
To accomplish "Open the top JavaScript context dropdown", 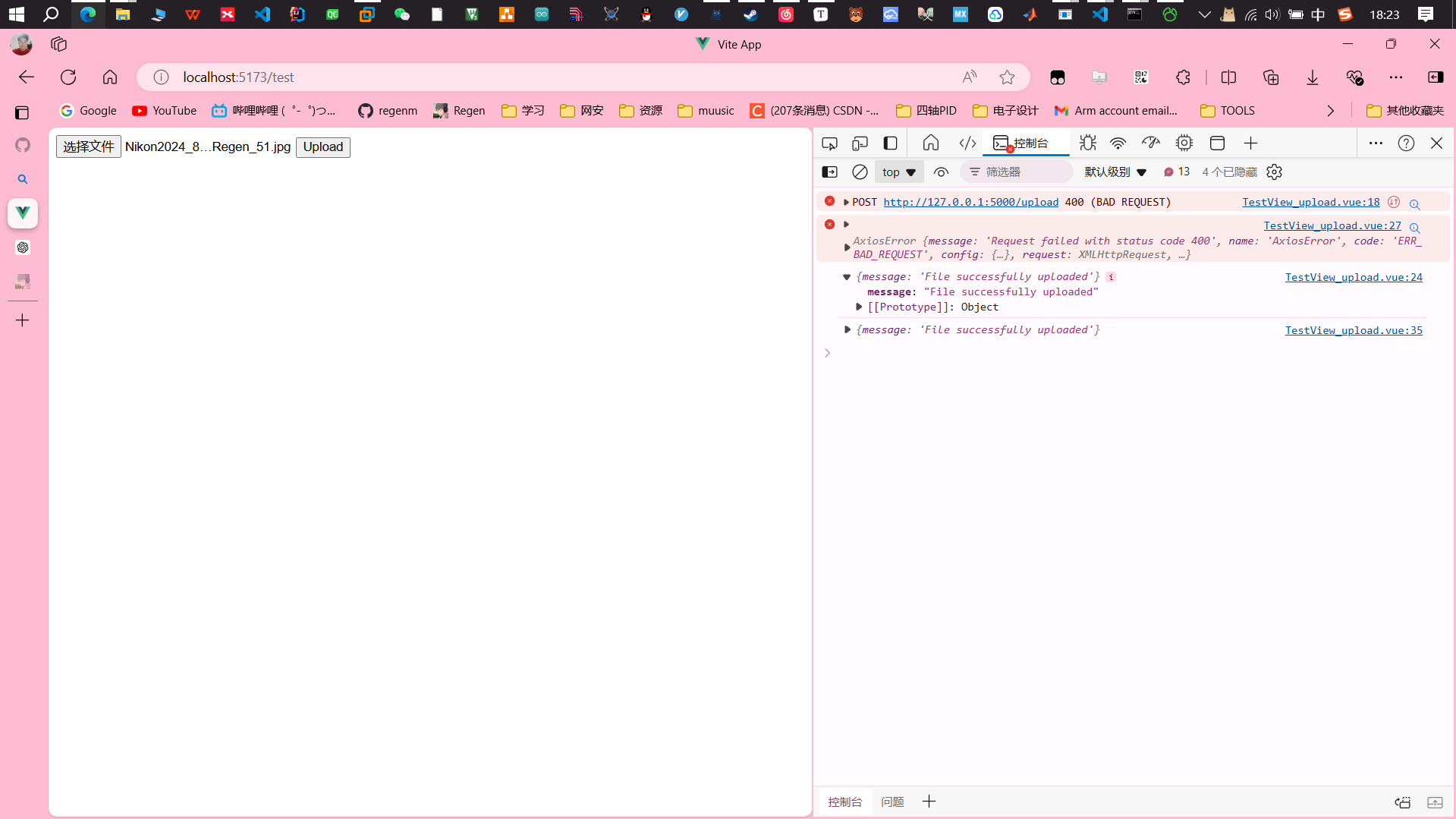I will (899, 172).
